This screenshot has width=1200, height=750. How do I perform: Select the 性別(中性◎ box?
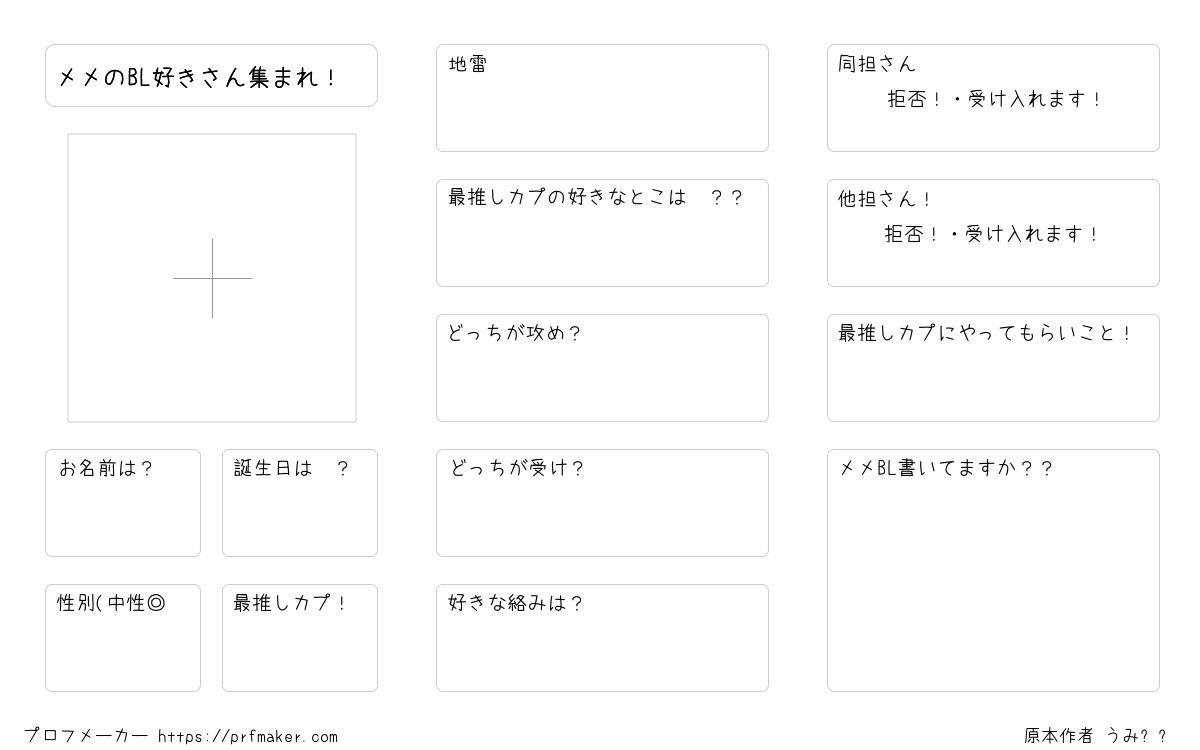pyautogui.click(x=123, y=638)
